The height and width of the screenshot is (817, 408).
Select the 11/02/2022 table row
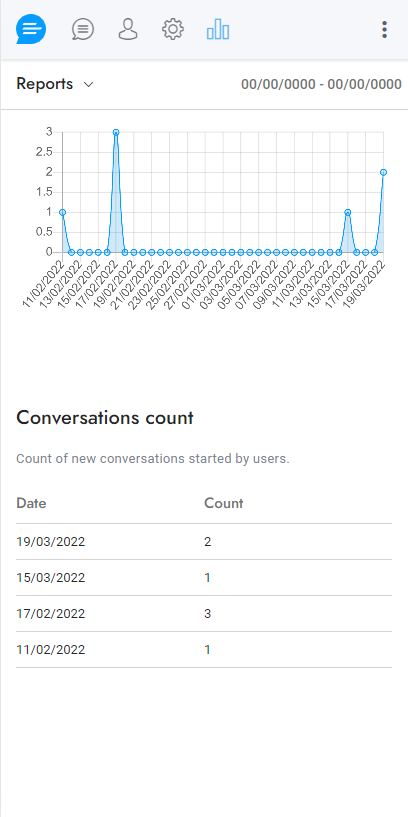coord(204,650)
